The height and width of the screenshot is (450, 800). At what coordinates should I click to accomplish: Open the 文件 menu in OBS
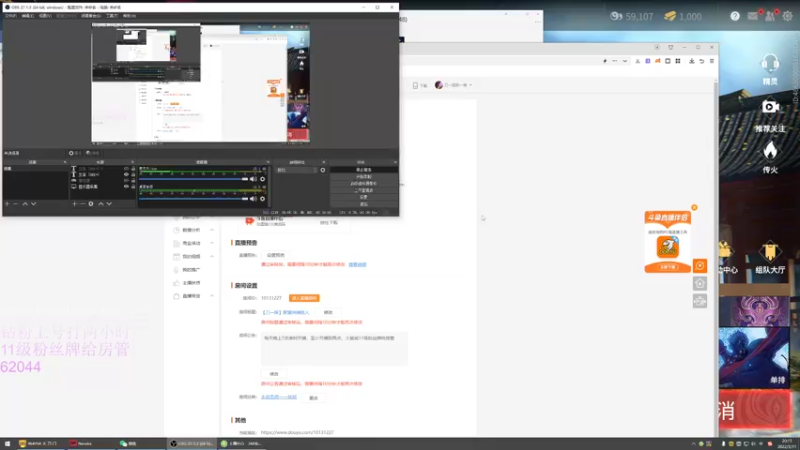10,16
